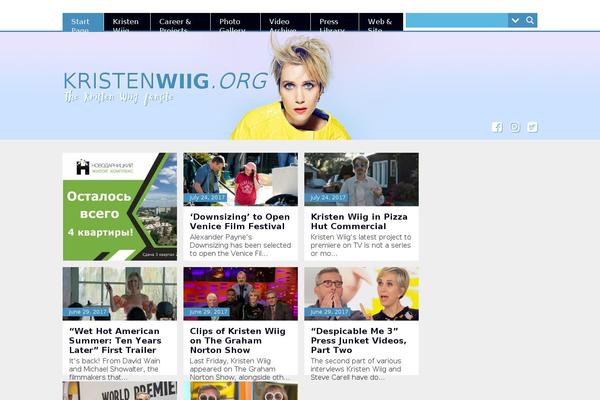Open the Web & Site menu item
The width and height of the screenshot is (600, 400).
[381, 22]
